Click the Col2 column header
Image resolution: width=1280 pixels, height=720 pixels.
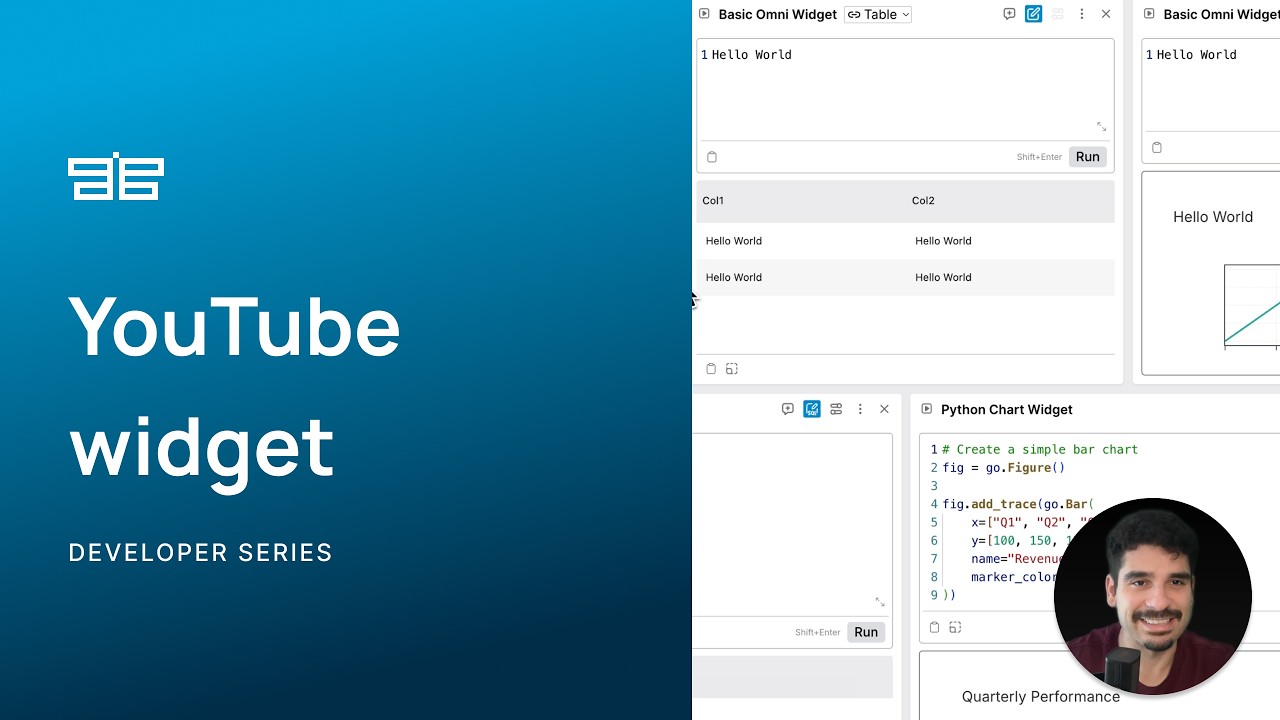(923, 200)
